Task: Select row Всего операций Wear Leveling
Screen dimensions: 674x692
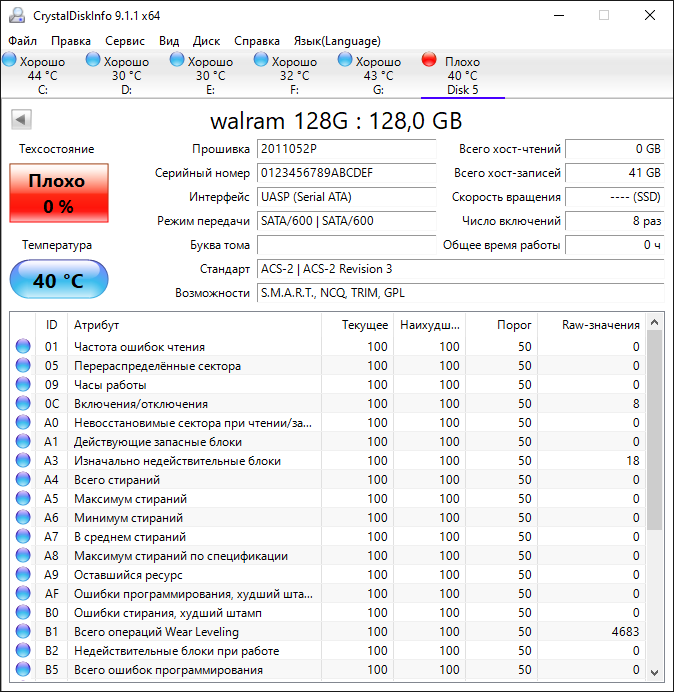Action: 328,631
